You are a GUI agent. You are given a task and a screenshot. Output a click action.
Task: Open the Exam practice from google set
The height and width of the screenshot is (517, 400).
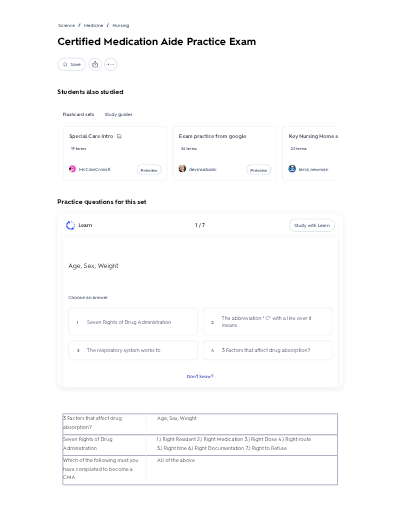[225, 153]
